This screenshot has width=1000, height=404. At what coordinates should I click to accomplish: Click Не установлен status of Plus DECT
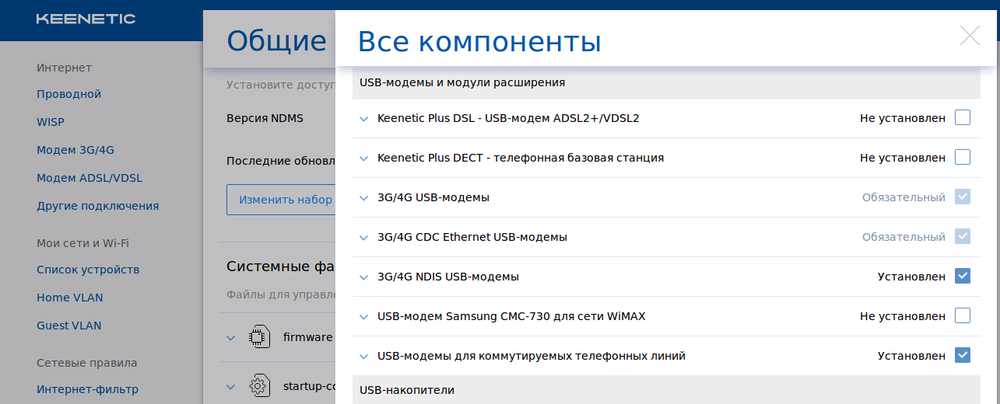902,158
